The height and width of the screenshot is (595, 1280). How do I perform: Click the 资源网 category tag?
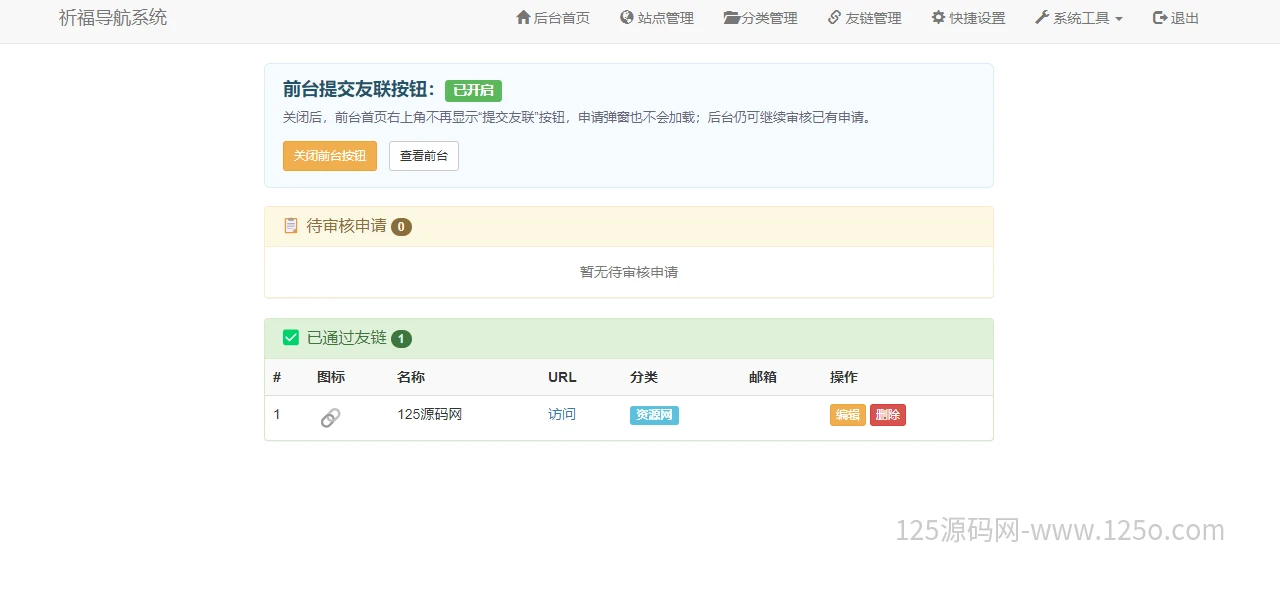pos(654,415)
